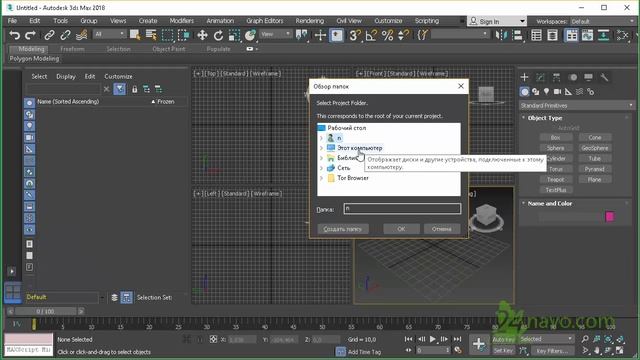Click the Box primitive button
Image resolution: width=640 pixels, height=360 pixels.
click(x=556, y=138)
